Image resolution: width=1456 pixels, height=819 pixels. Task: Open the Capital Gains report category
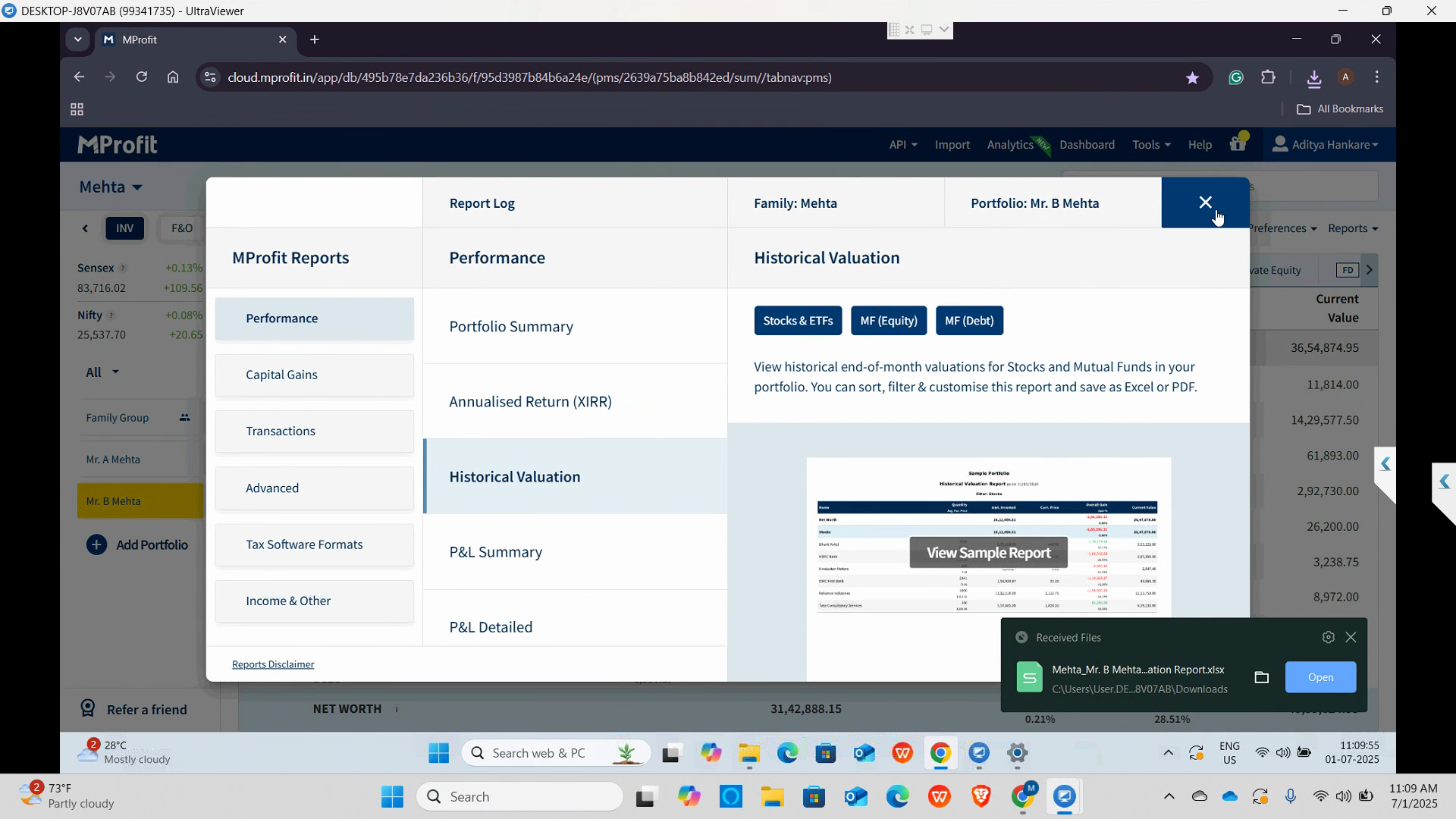[314, 375]
